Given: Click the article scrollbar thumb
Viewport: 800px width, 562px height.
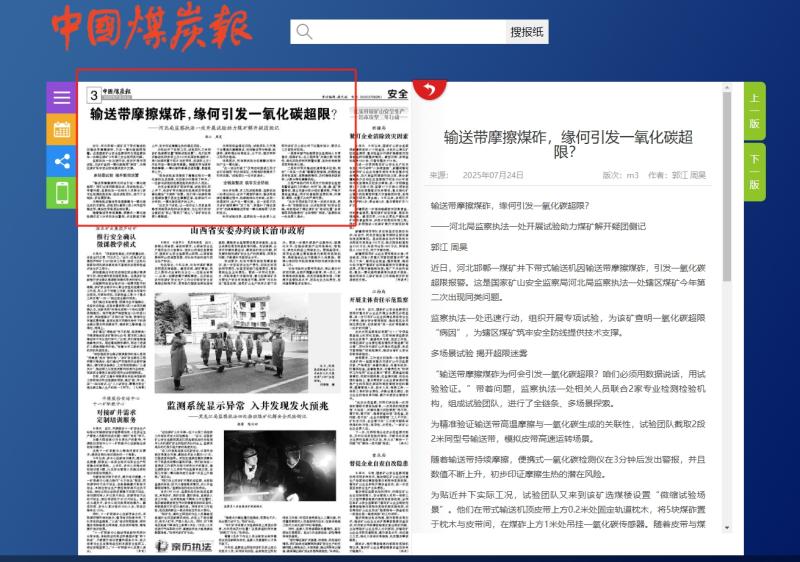Looking at the screenshot, I should click(727, 186).
